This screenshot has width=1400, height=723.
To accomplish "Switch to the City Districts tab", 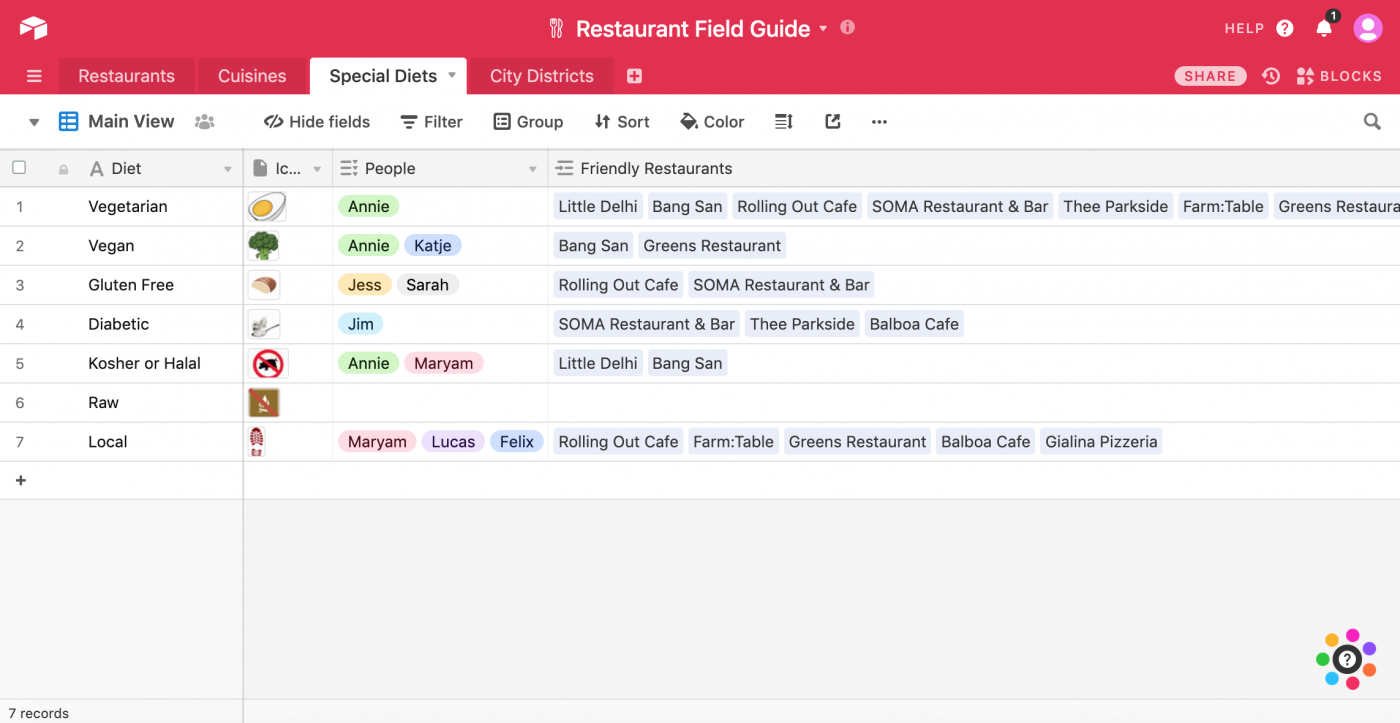I will click(541, 76).
